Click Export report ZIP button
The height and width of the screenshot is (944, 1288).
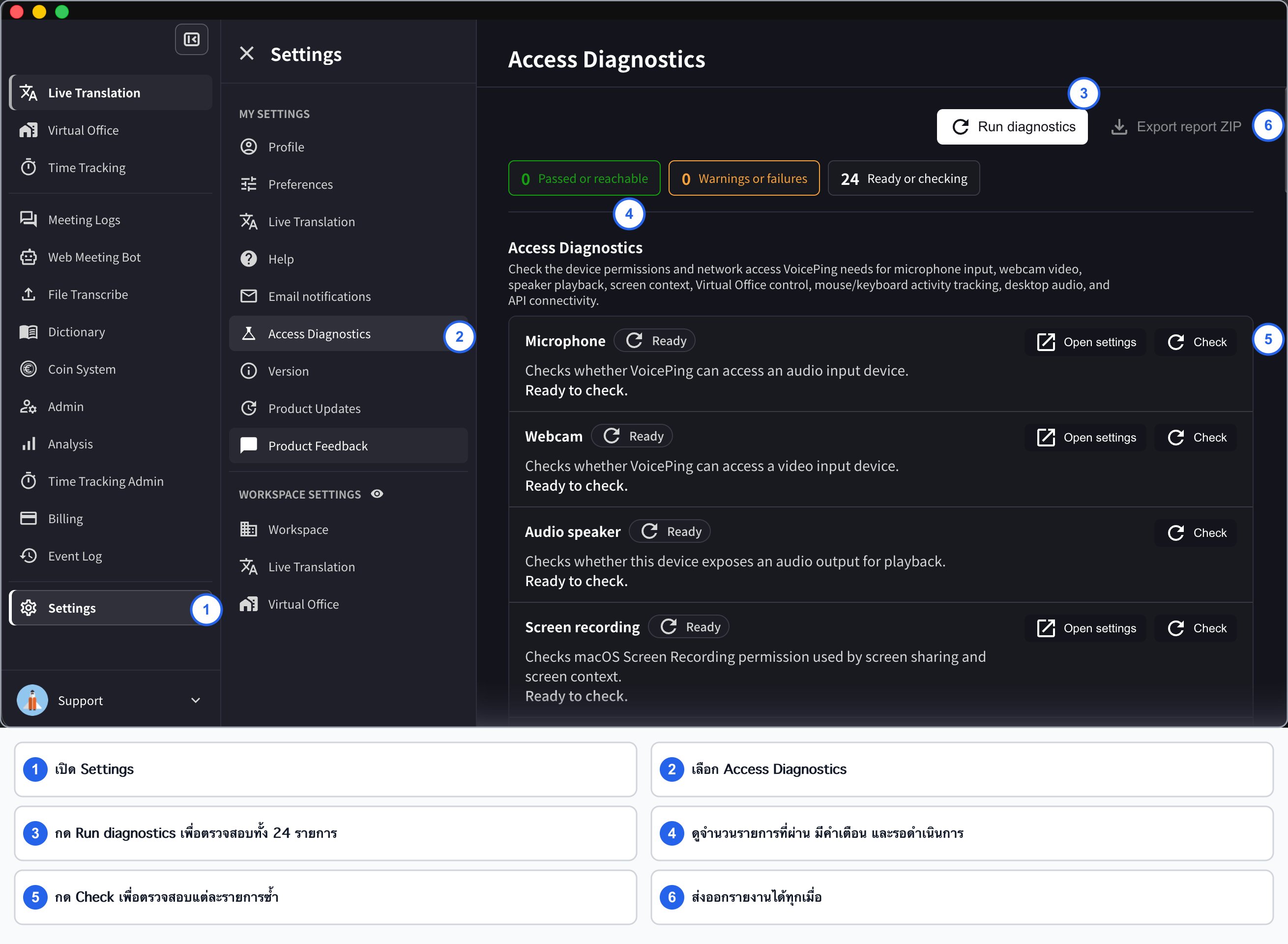[x=1176, y=127]
